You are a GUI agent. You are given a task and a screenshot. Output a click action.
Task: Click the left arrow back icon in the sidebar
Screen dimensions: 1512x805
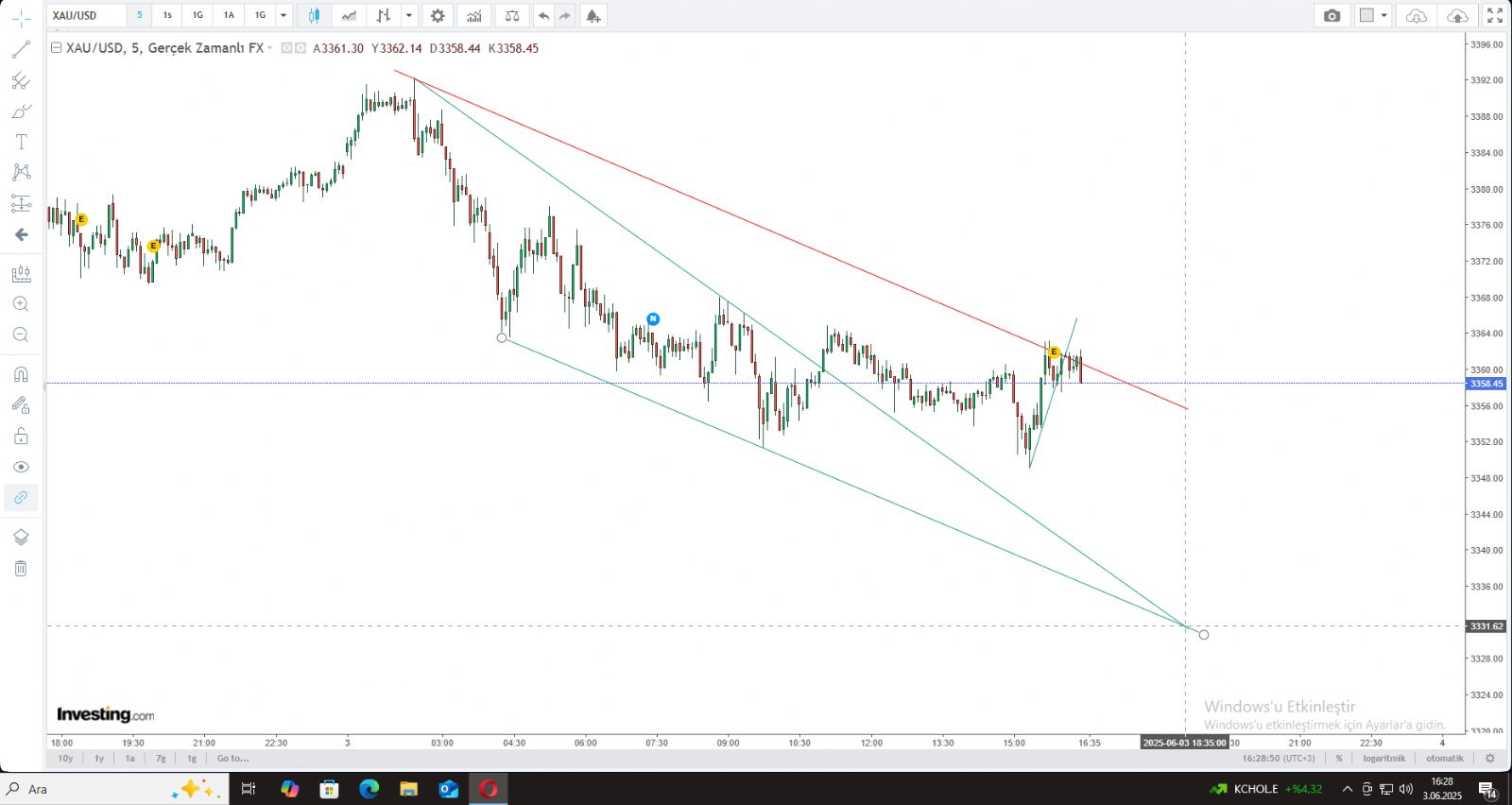pyautogui.click(x=21, y=234)
